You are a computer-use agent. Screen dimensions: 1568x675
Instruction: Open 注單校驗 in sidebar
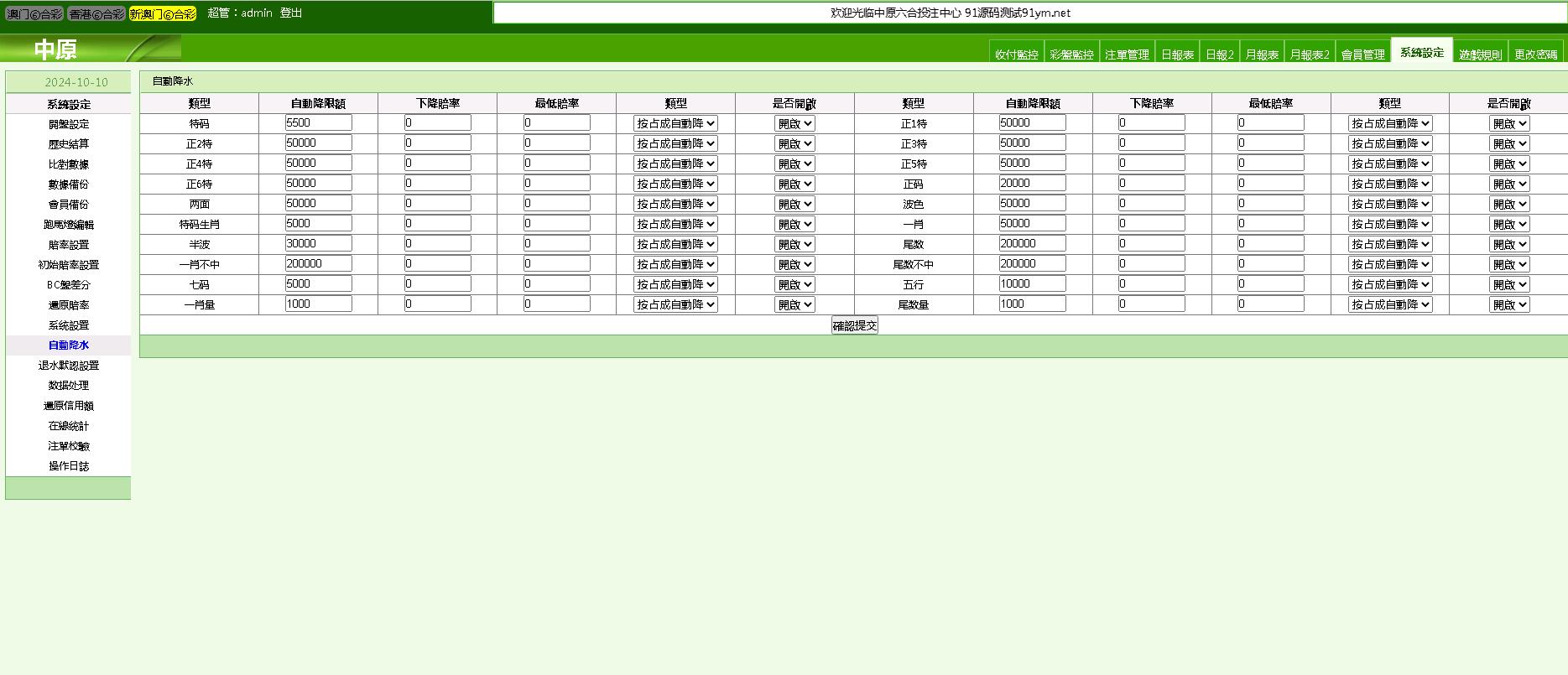coord(68,446)
